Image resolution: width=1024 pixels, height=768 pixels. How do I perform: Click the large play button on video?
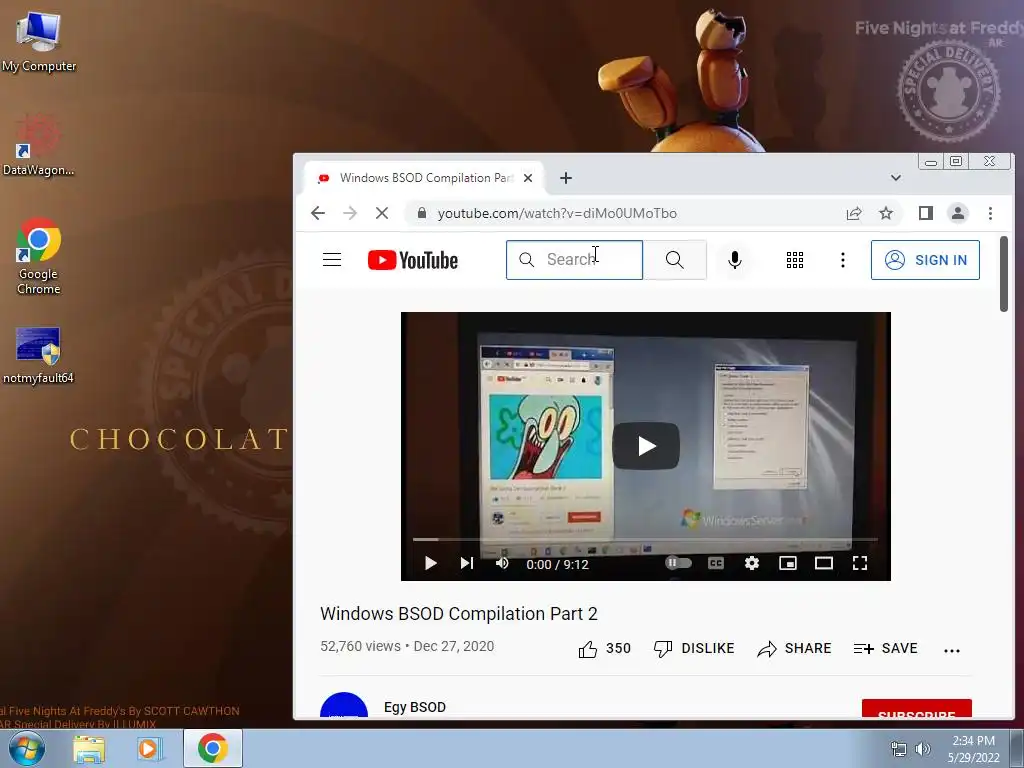coord(646,446)
